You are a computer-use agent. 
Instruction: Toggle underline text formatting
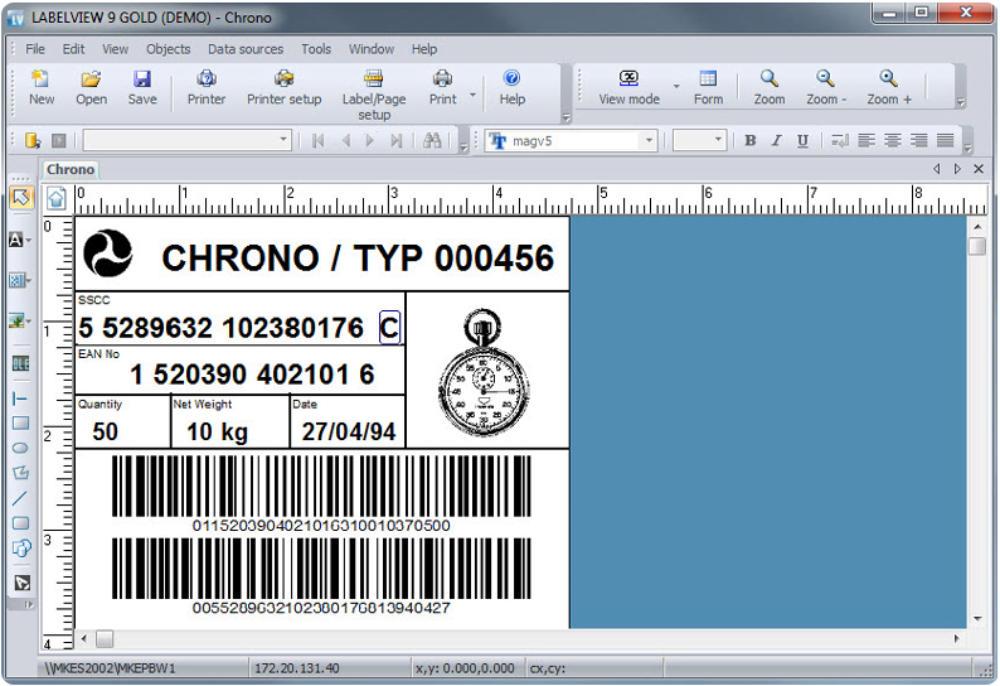(x=802, y=141)
